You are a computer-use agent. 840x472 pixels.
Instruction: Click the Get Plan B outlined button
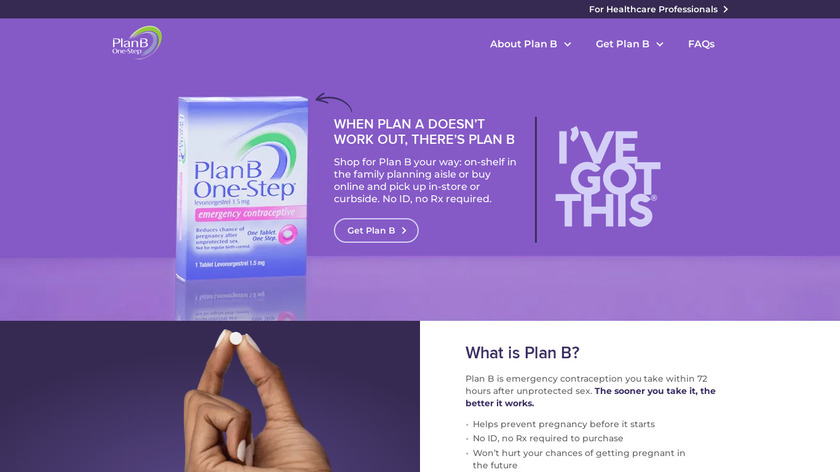(376, 230)
